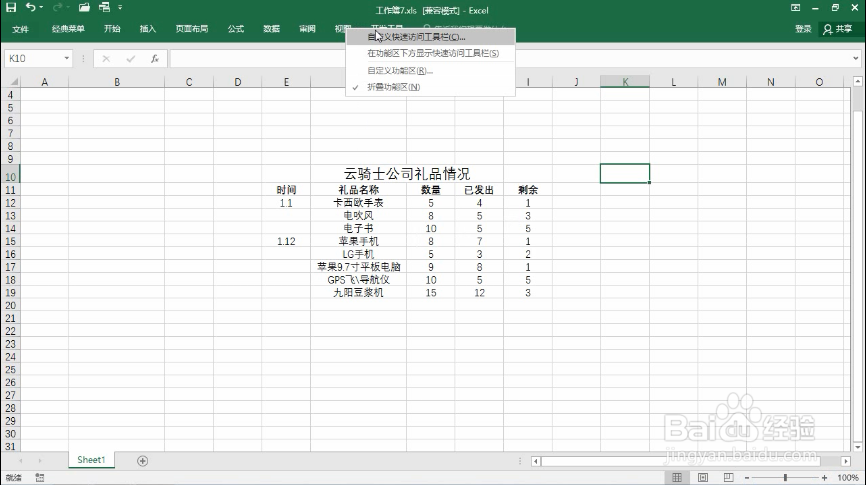Select column B header
Screen dimensions: 866x485
coord(117,82)
